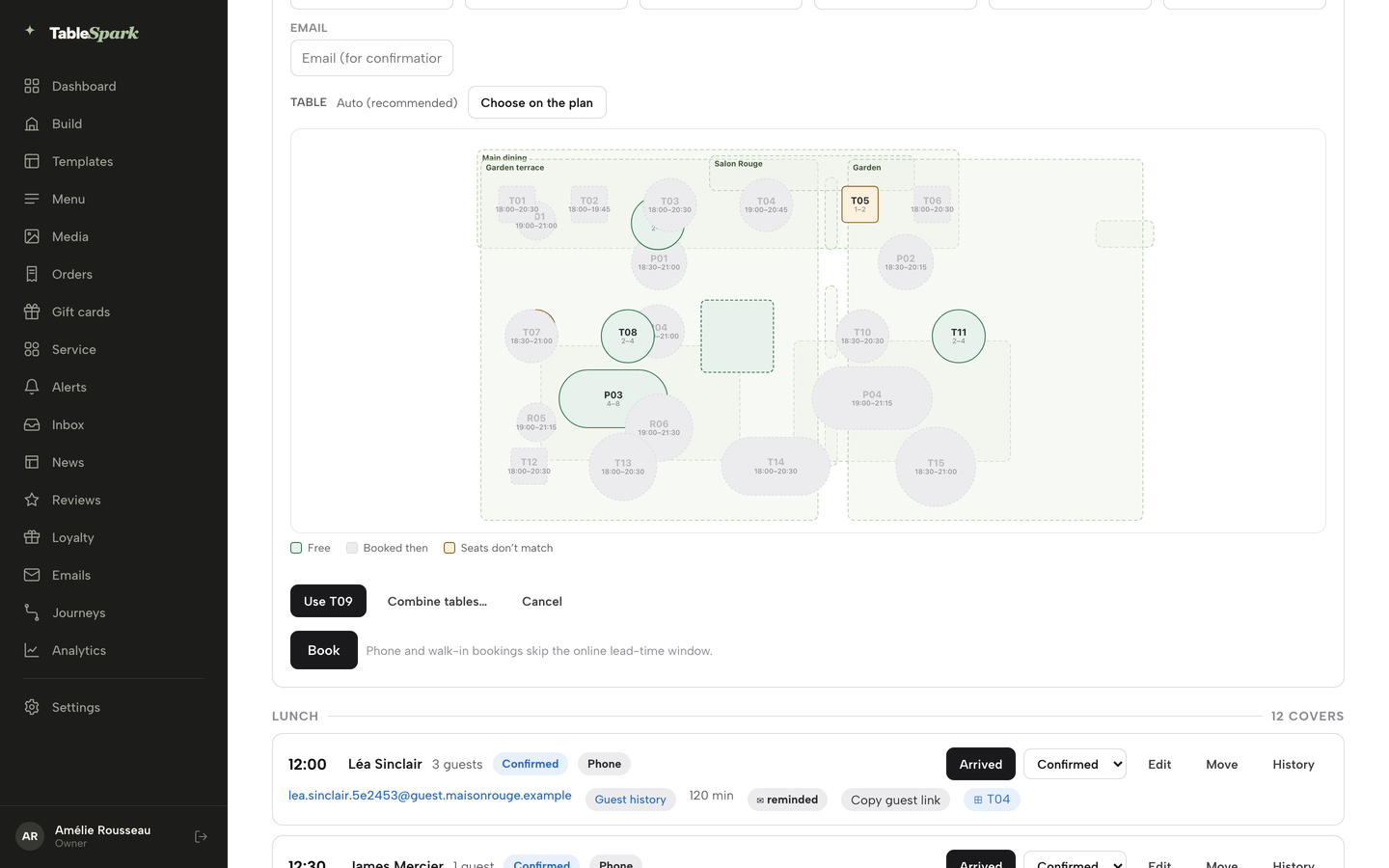Click the Email confirmation input field
The height and width of the screenshot is (868, 1389).
tap(371, 58)
